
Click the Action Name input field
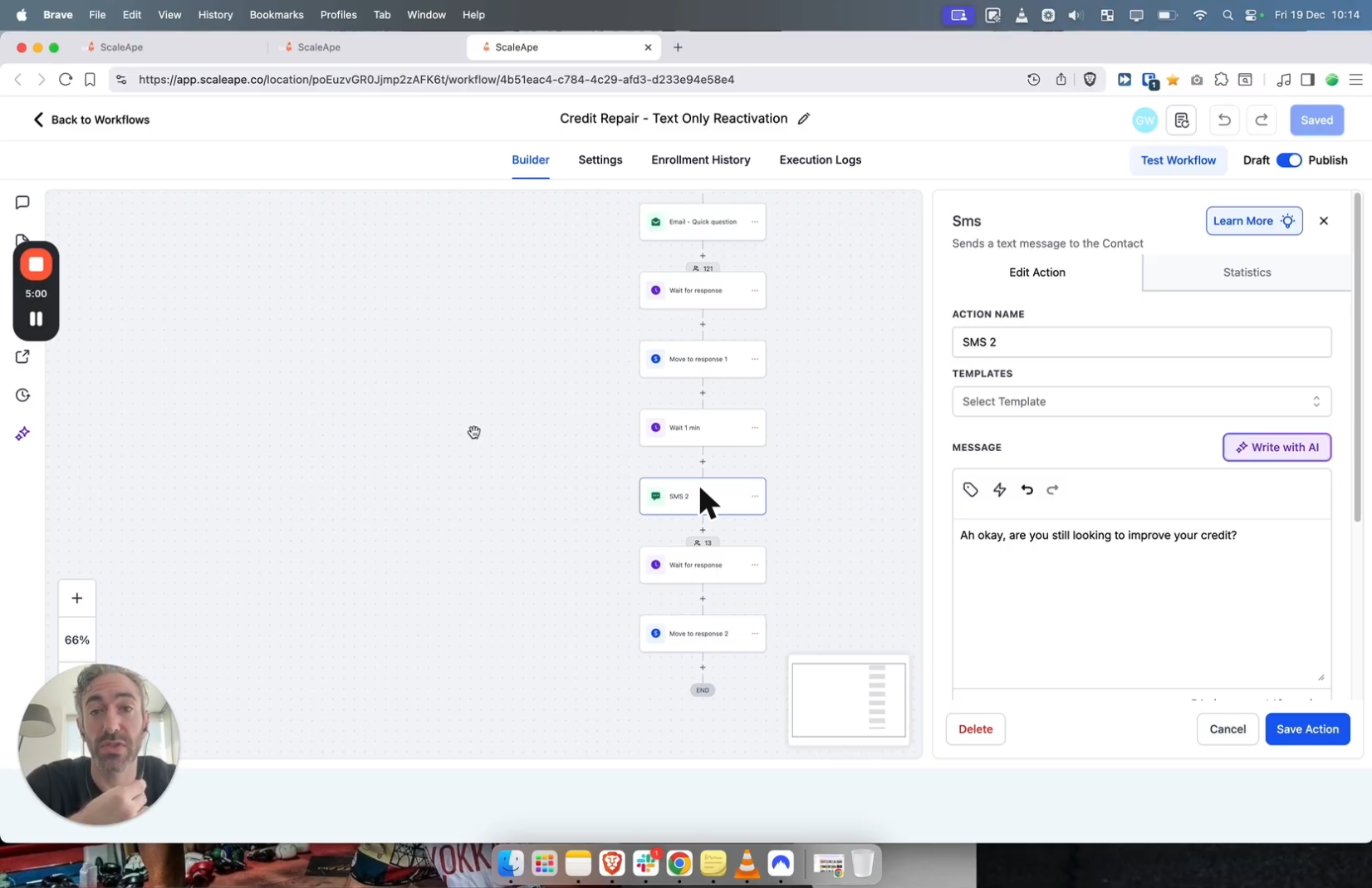1141,342
